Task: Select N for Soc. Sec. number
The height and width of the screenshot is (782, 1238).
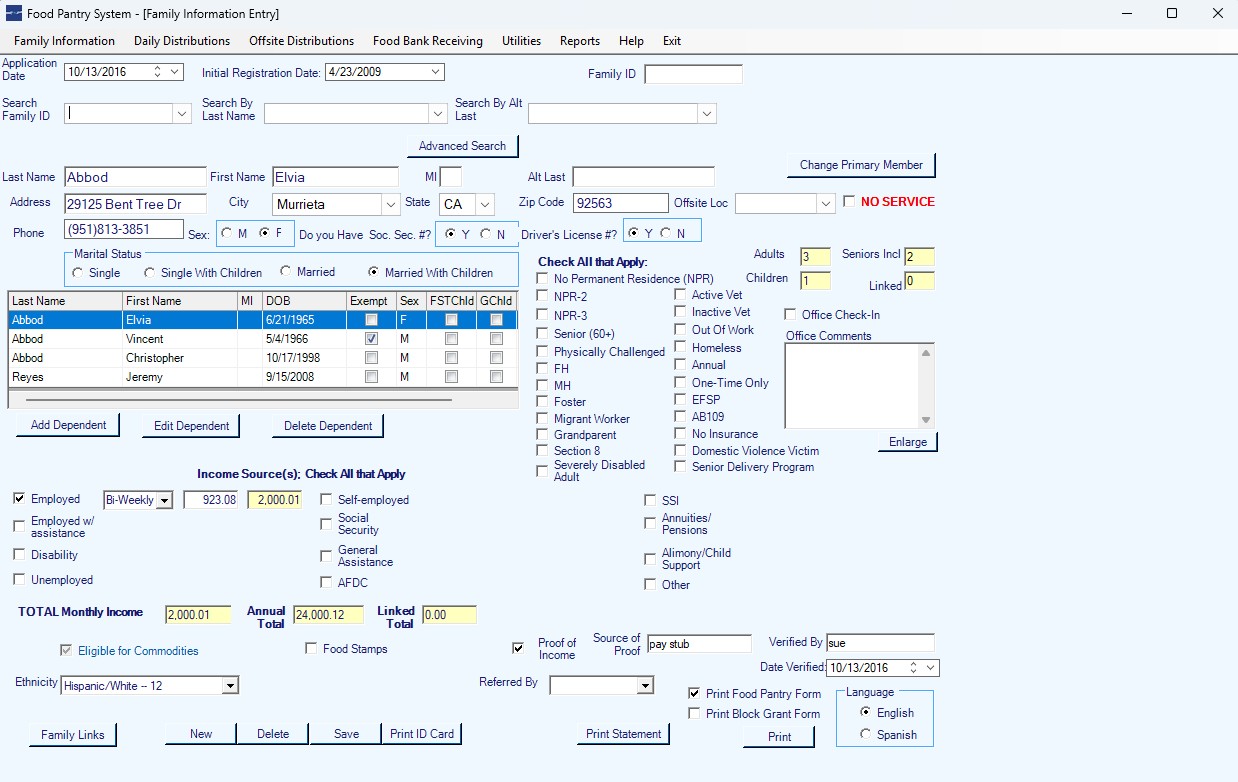Action: click(x=486, y=234)
